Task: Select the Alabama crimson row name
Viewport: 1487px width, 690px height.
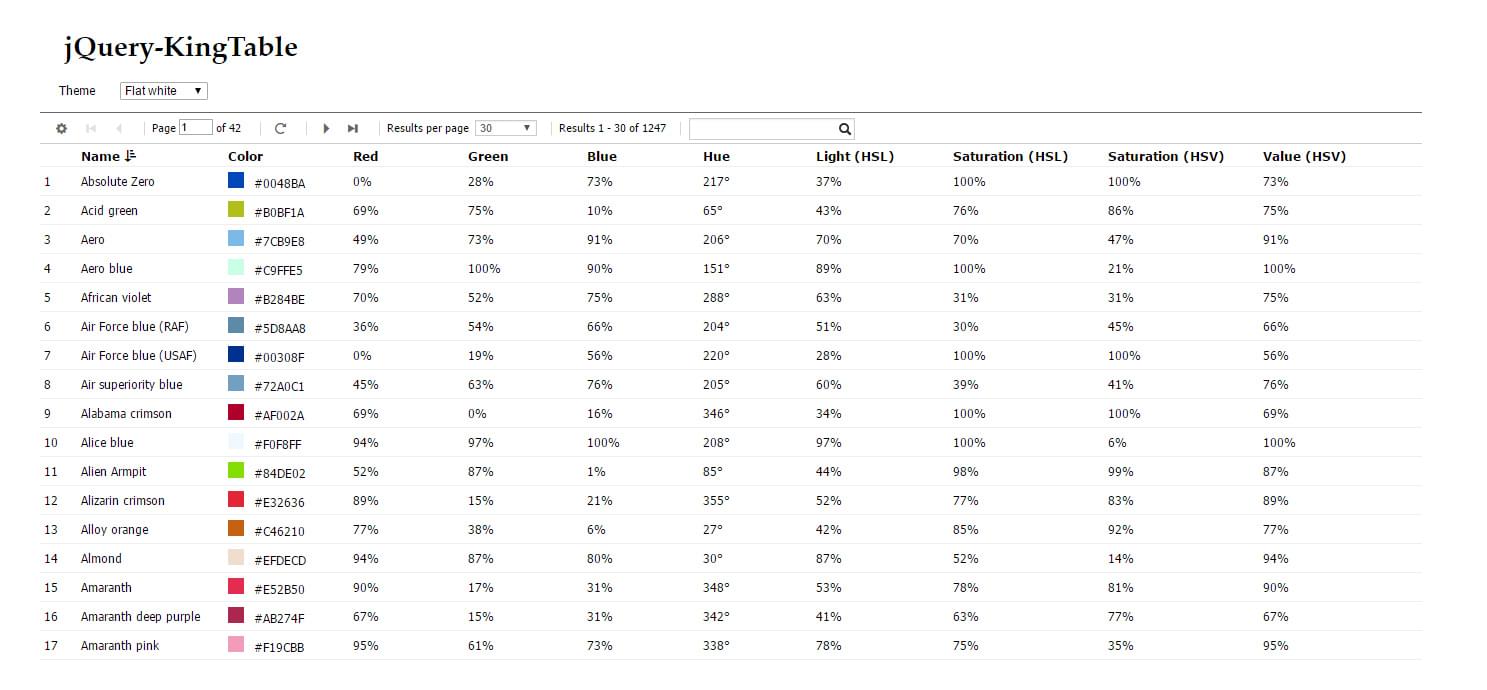Action: coord(126,413)
